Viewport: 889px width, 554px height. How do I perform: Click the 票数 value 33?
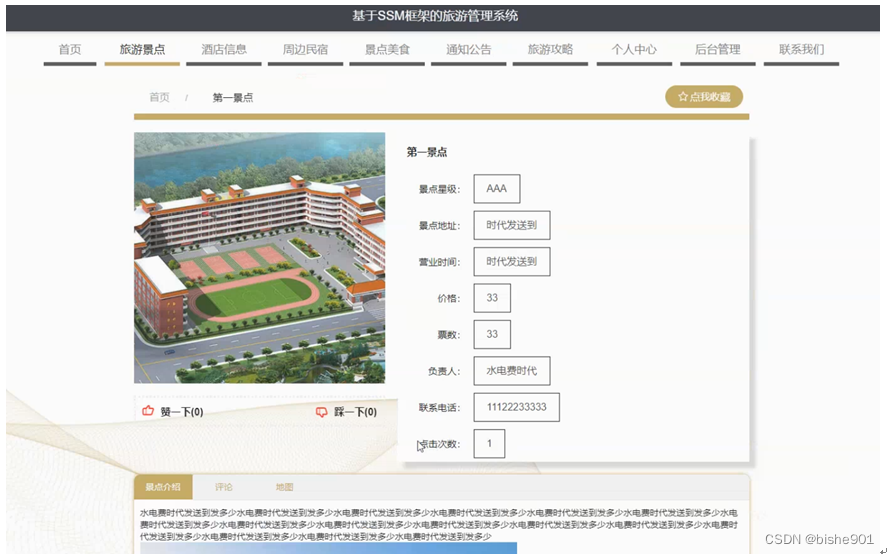(x=492, y=334)
